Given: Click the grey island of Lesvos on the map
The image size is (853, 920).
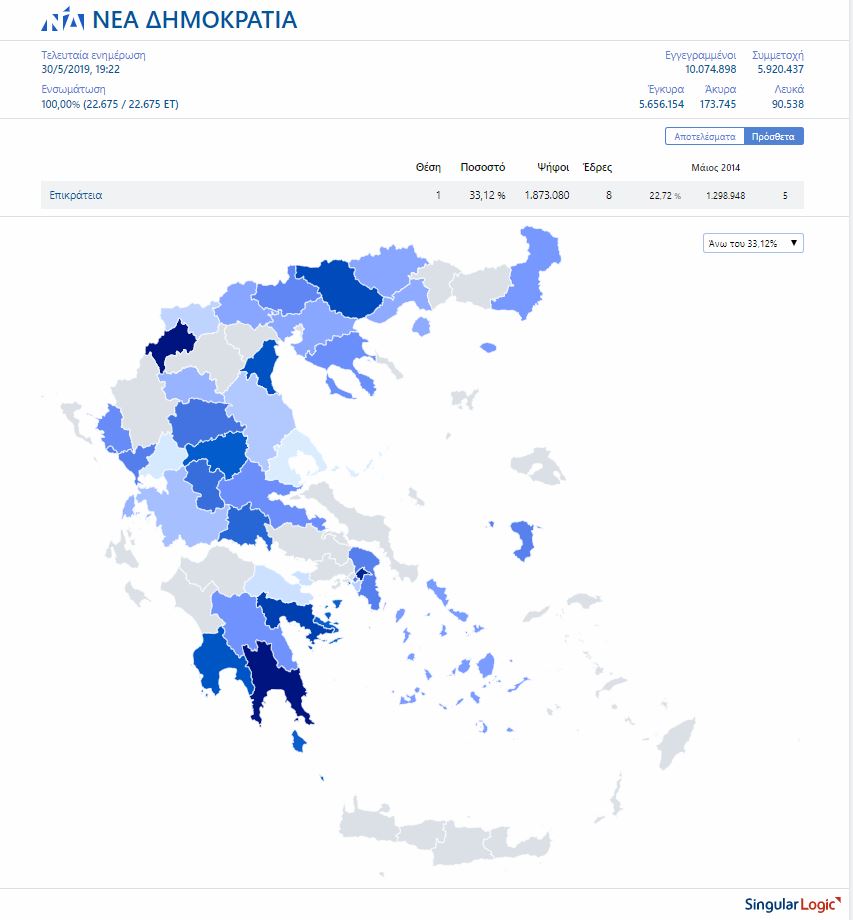Looking at the screenshot, I should (x=539, y=464).
